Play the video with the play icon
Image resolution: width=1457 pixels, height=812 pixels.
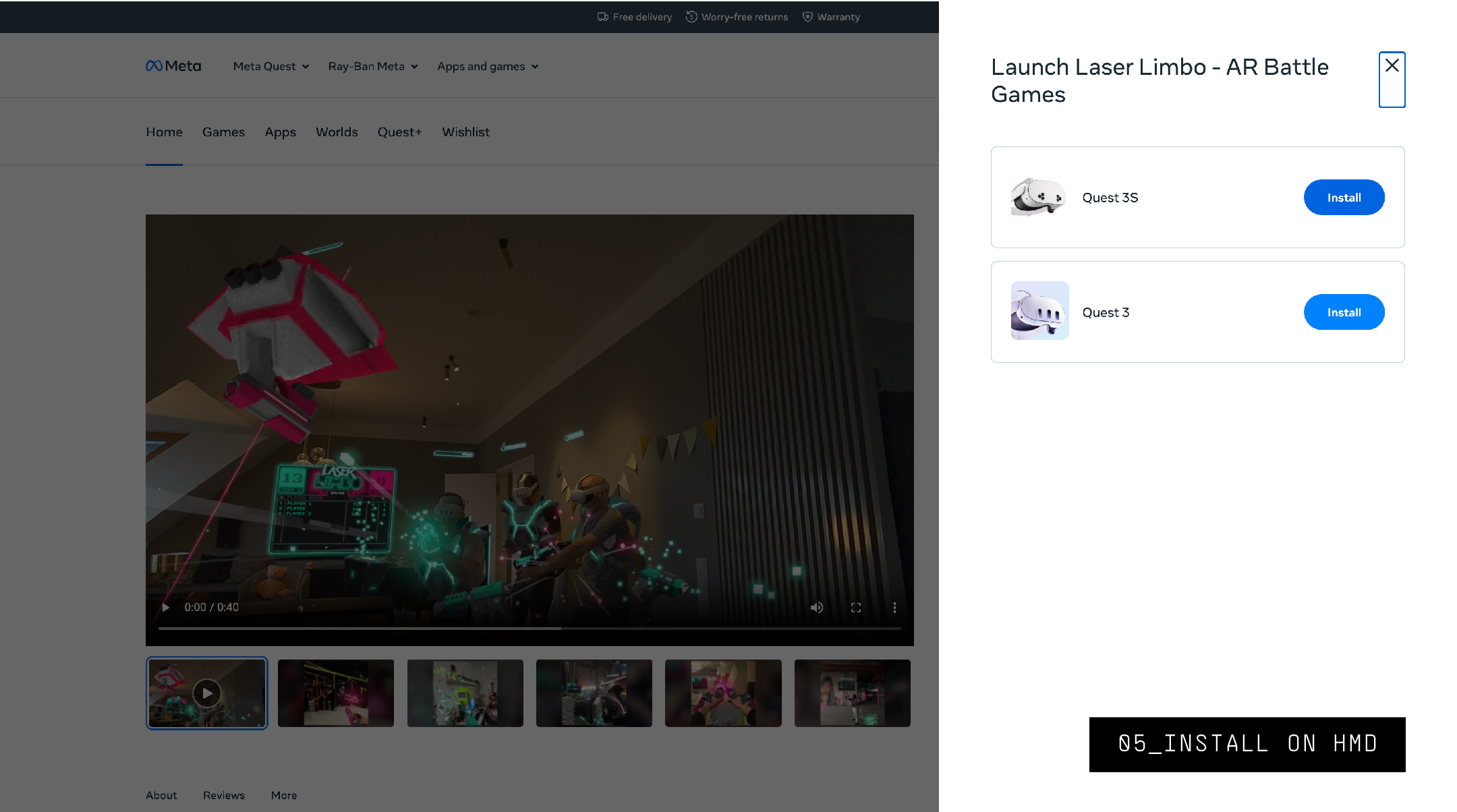coord(166,608)
